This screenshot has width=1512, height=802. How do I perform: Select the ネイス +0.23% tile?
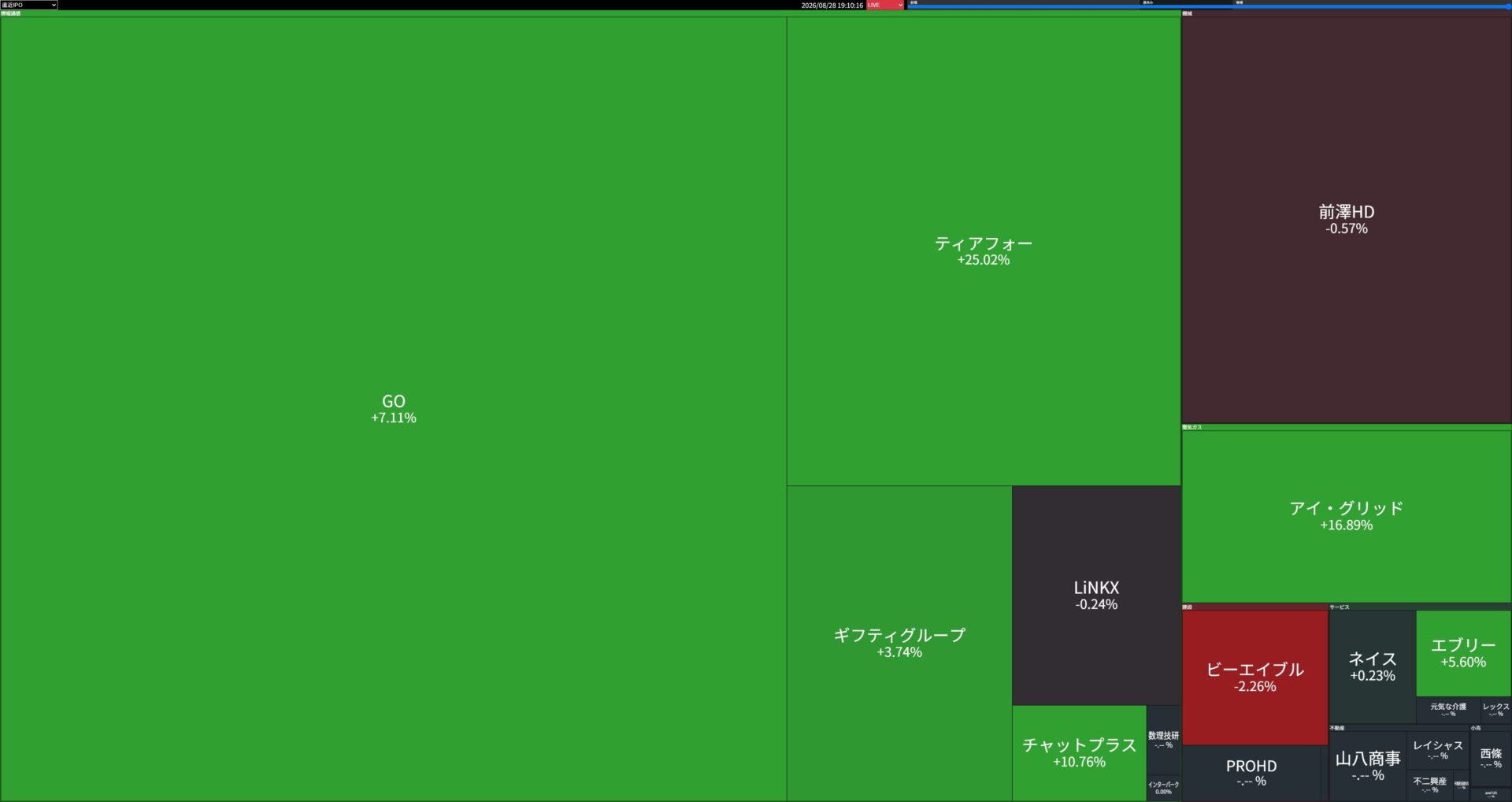click(1372, 666)
